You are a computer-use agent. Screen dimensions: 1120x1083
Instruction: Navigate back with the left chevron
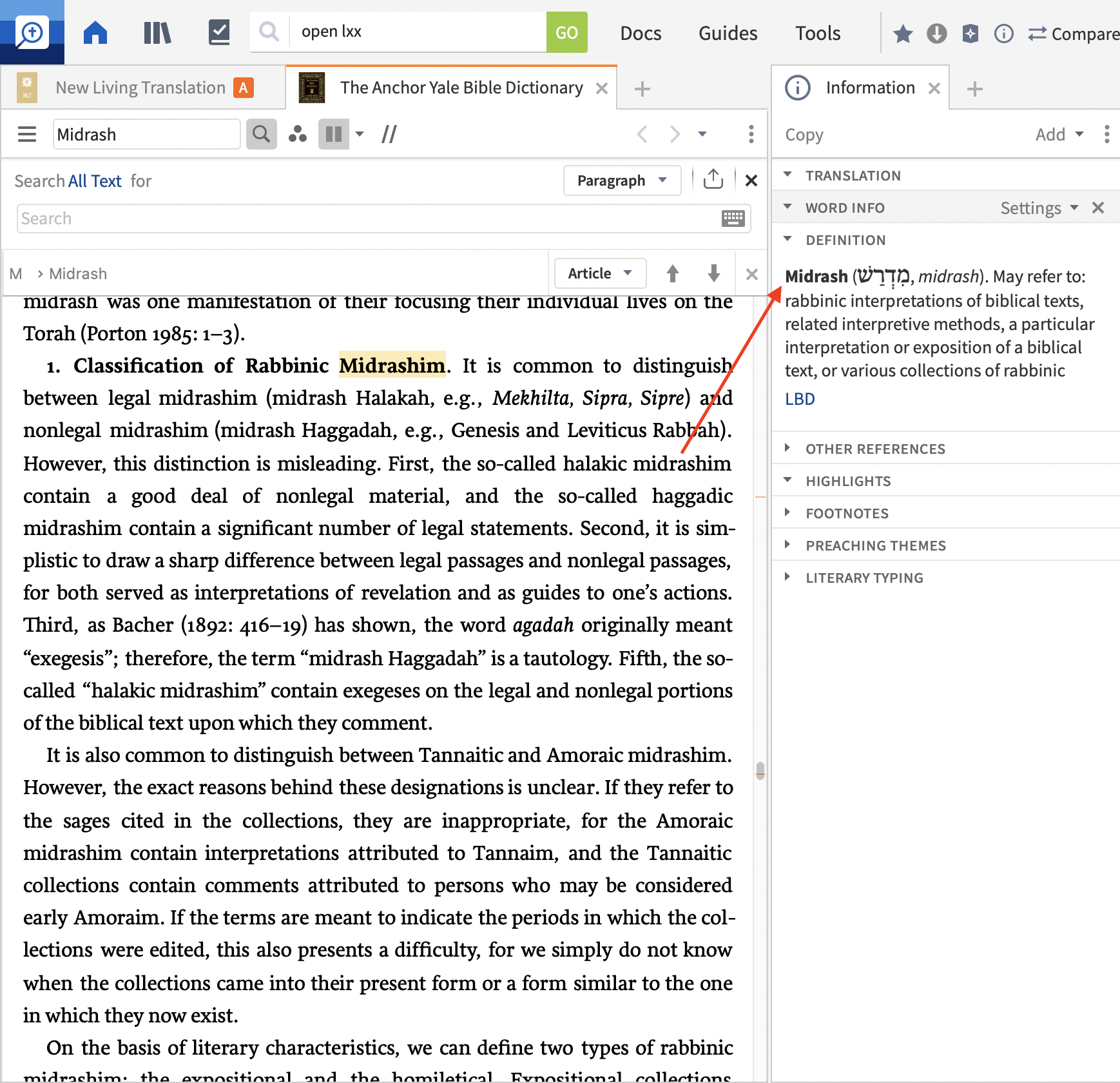[x=642, y=134]
